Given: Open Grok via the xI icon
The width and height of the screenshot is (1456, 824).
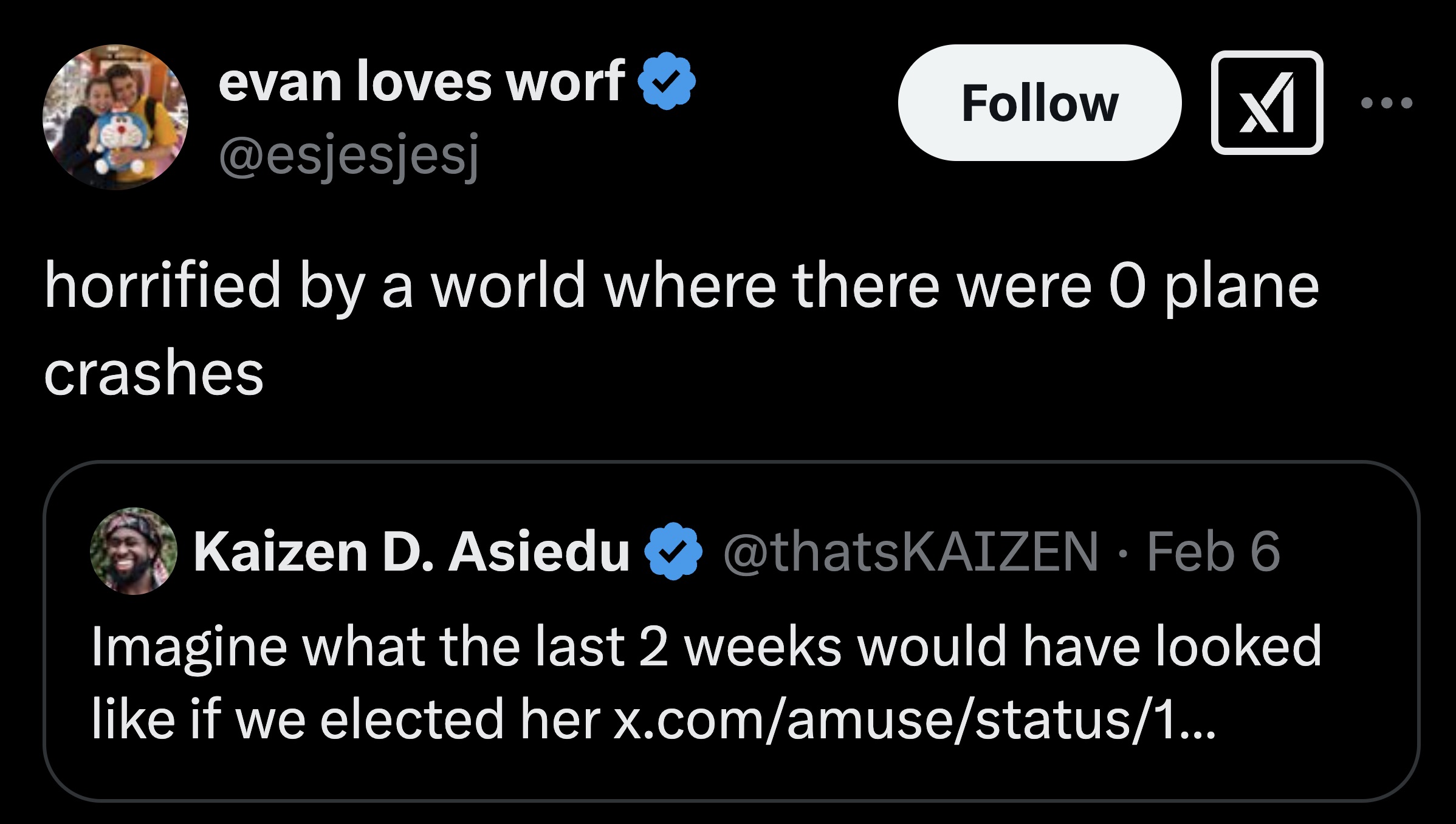Looking at the screenshot, I should (x=1266, y=103).
